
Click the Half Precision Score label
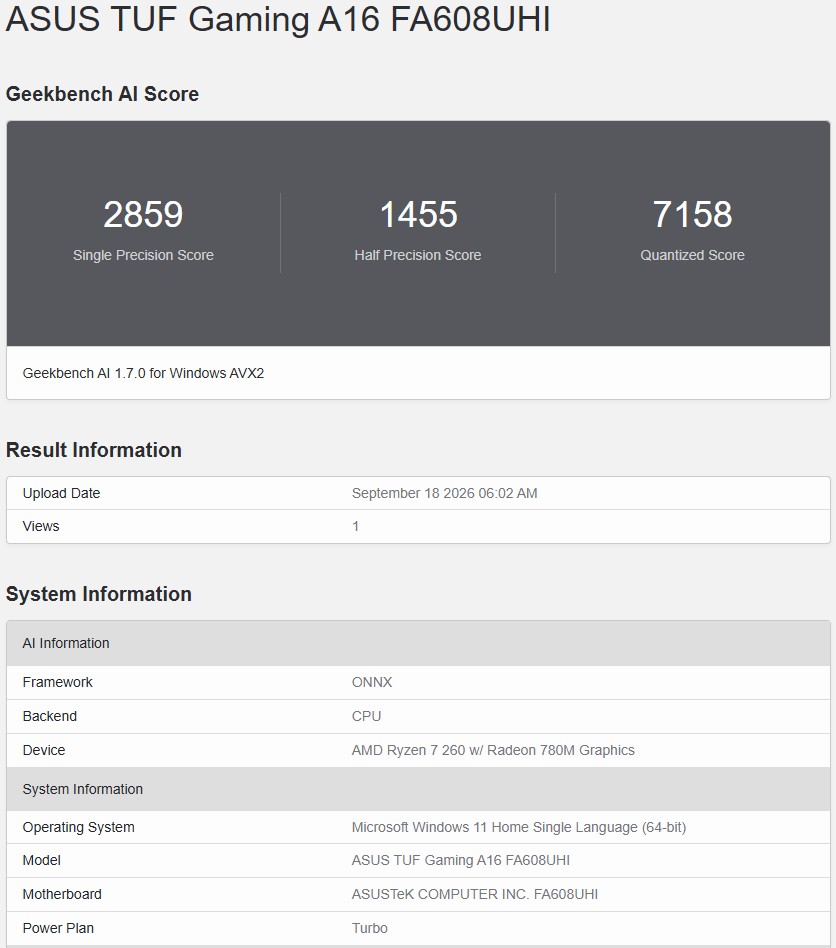click(418, 255)
